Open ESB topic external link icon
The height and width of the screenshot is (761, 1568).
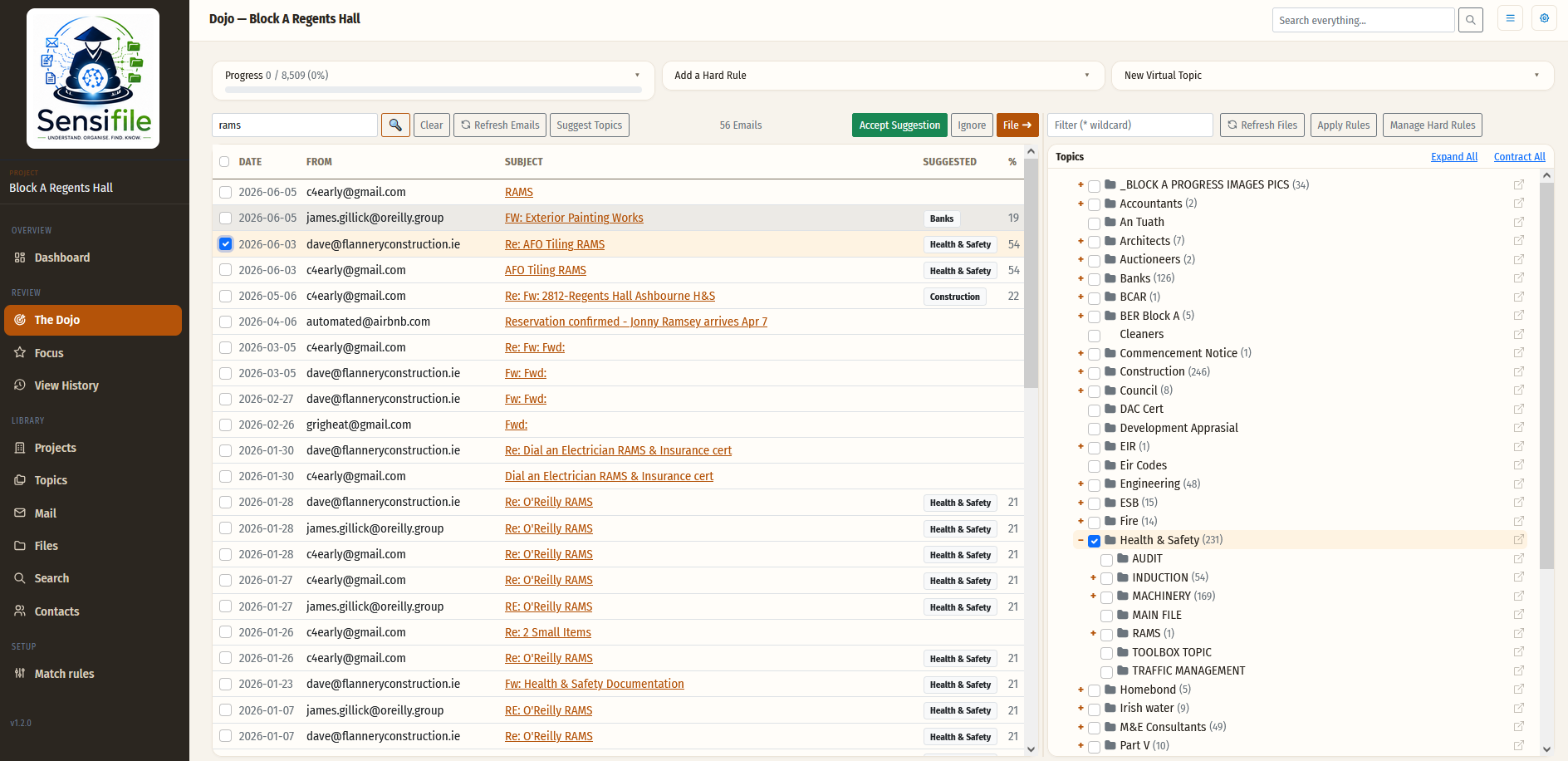click(x=1518, y=503)
